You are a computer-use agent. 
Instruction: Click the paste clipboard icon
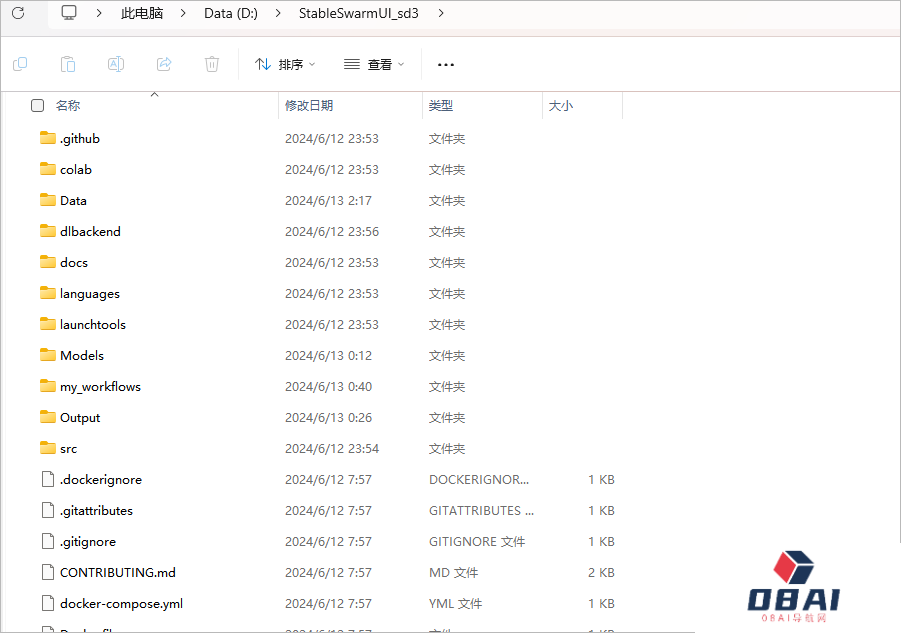pos(68,64)
